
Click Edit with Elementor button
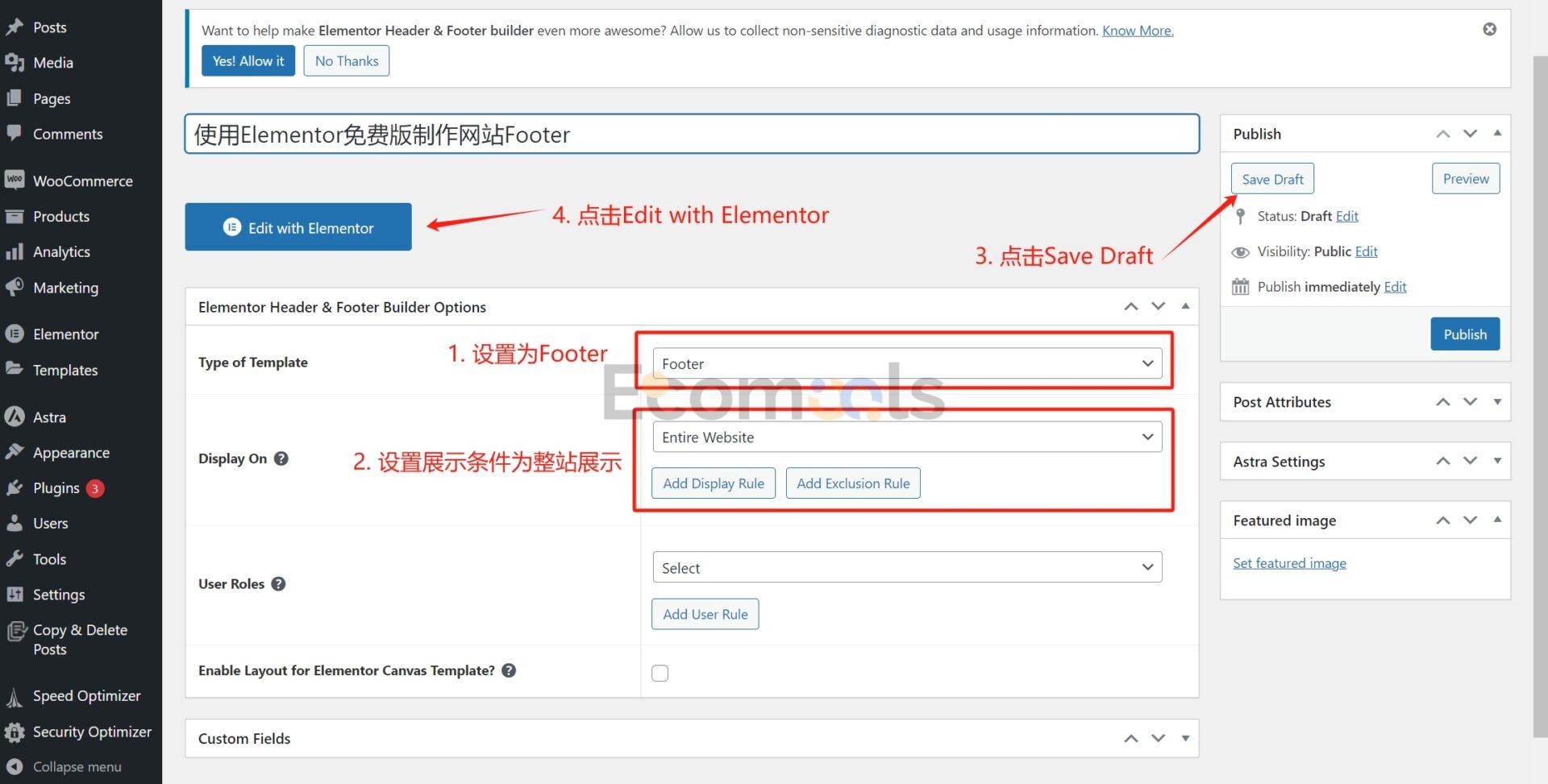pos(298,227)
